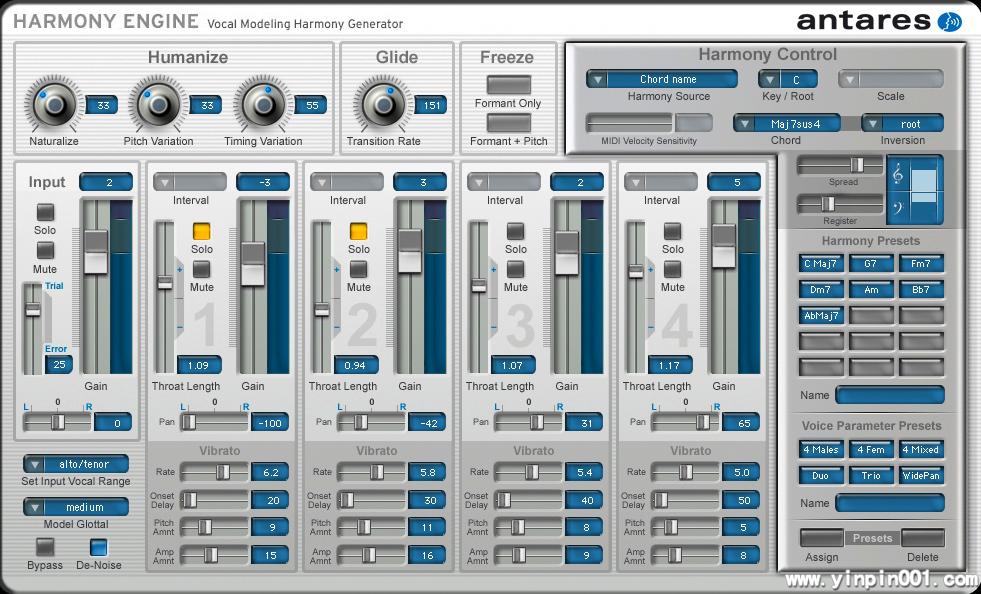Mute the Input channel
Viewport: 981px width, 594px height.
45,251
